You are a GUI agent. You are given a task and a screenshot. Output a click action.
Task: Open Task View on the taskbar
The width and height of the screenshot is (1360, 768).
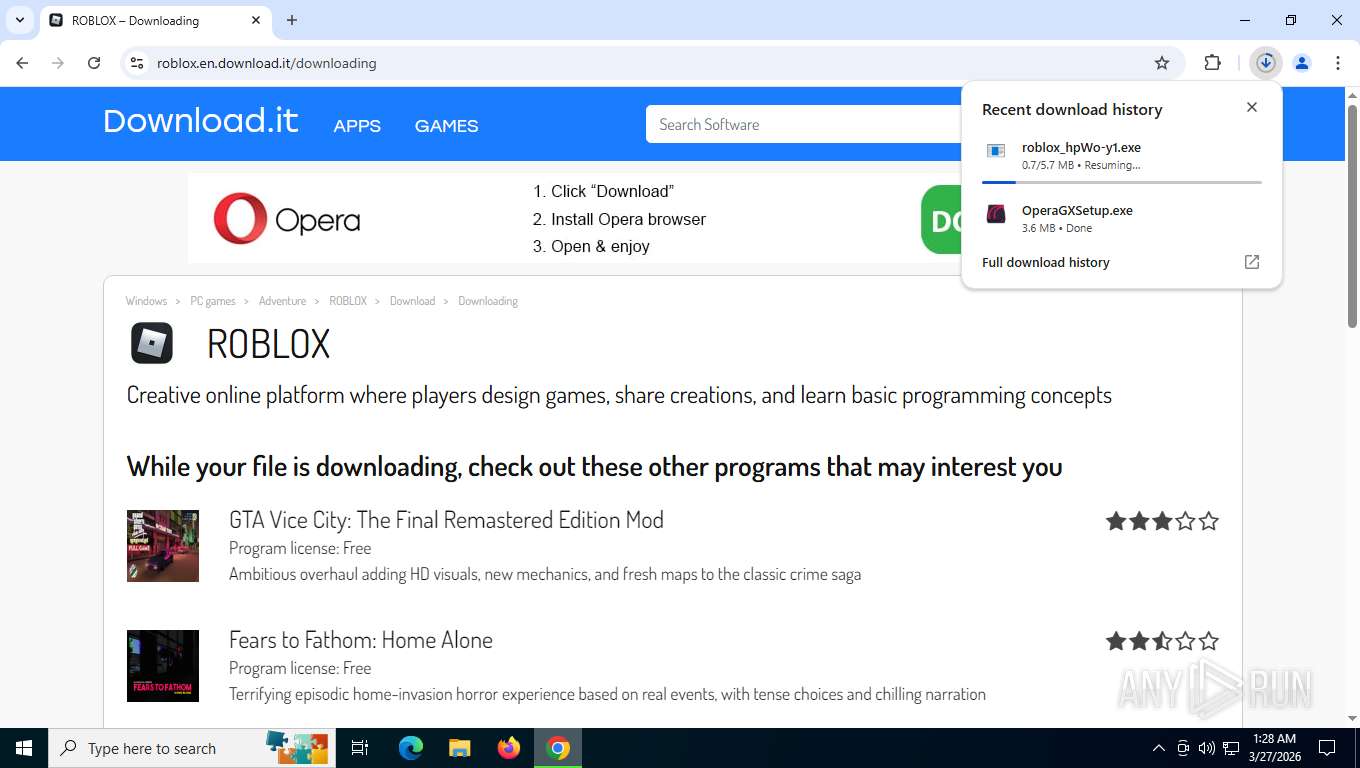(360, 748)
